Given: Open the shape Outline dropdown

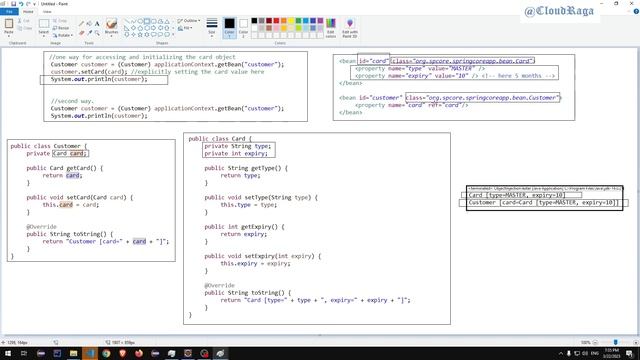Looking at the screenshot, I should click(x=189, y=21).
